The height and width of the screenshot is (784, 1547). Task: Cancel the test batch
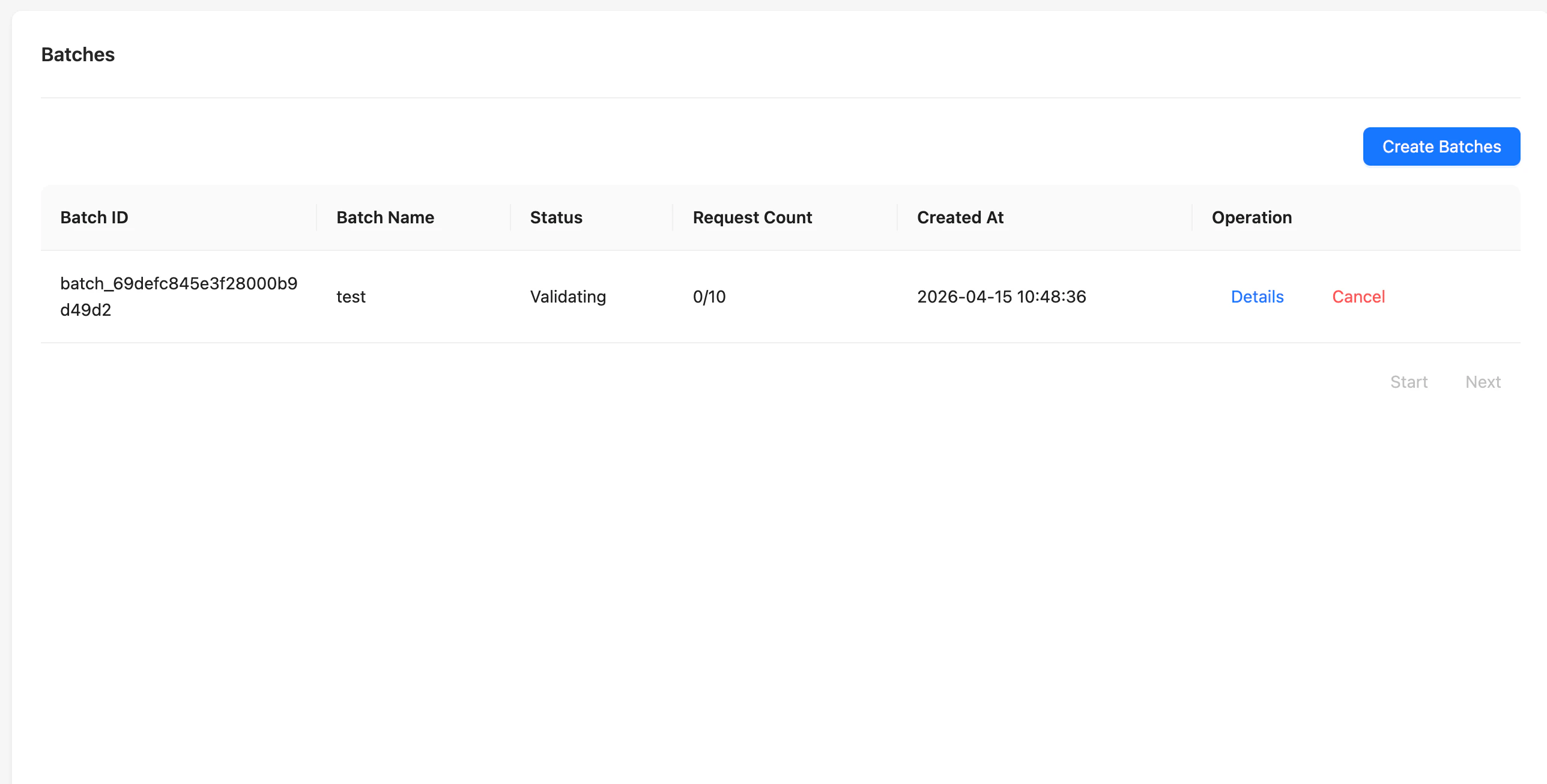pos(1358,297)
